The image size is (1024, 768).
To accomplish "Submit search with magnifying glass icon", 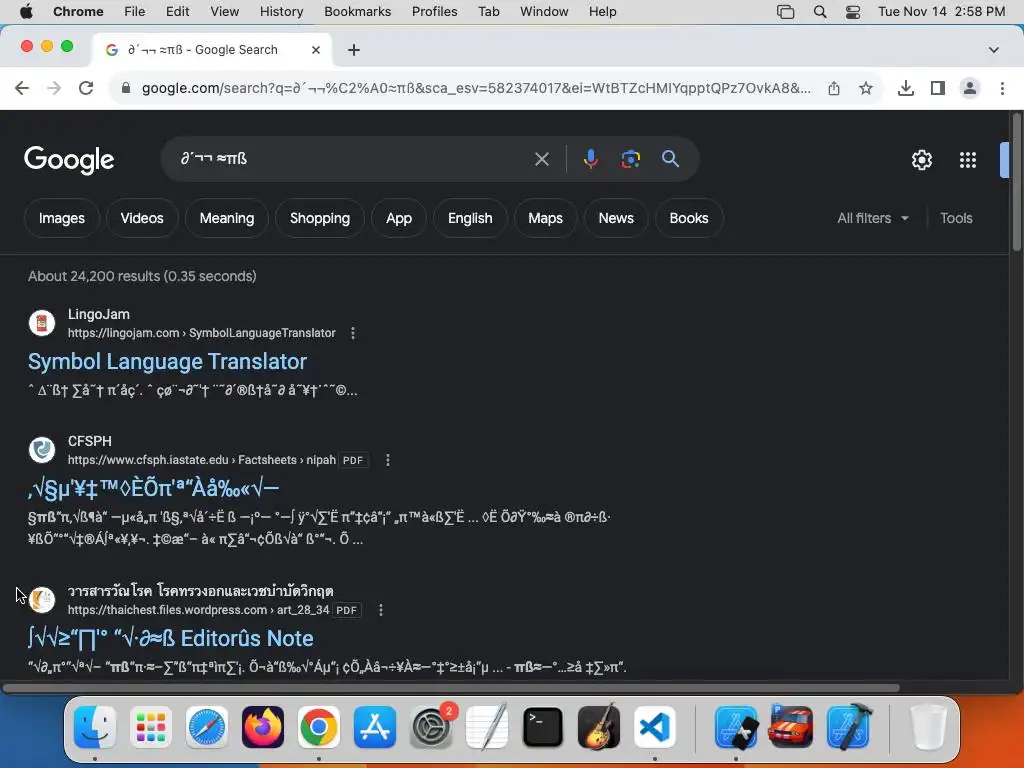I will (x=670, y=159).
